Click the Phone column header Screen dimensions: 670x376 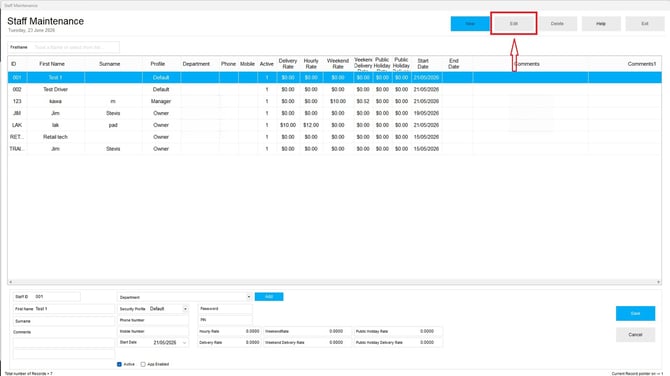tap(228, 64)
